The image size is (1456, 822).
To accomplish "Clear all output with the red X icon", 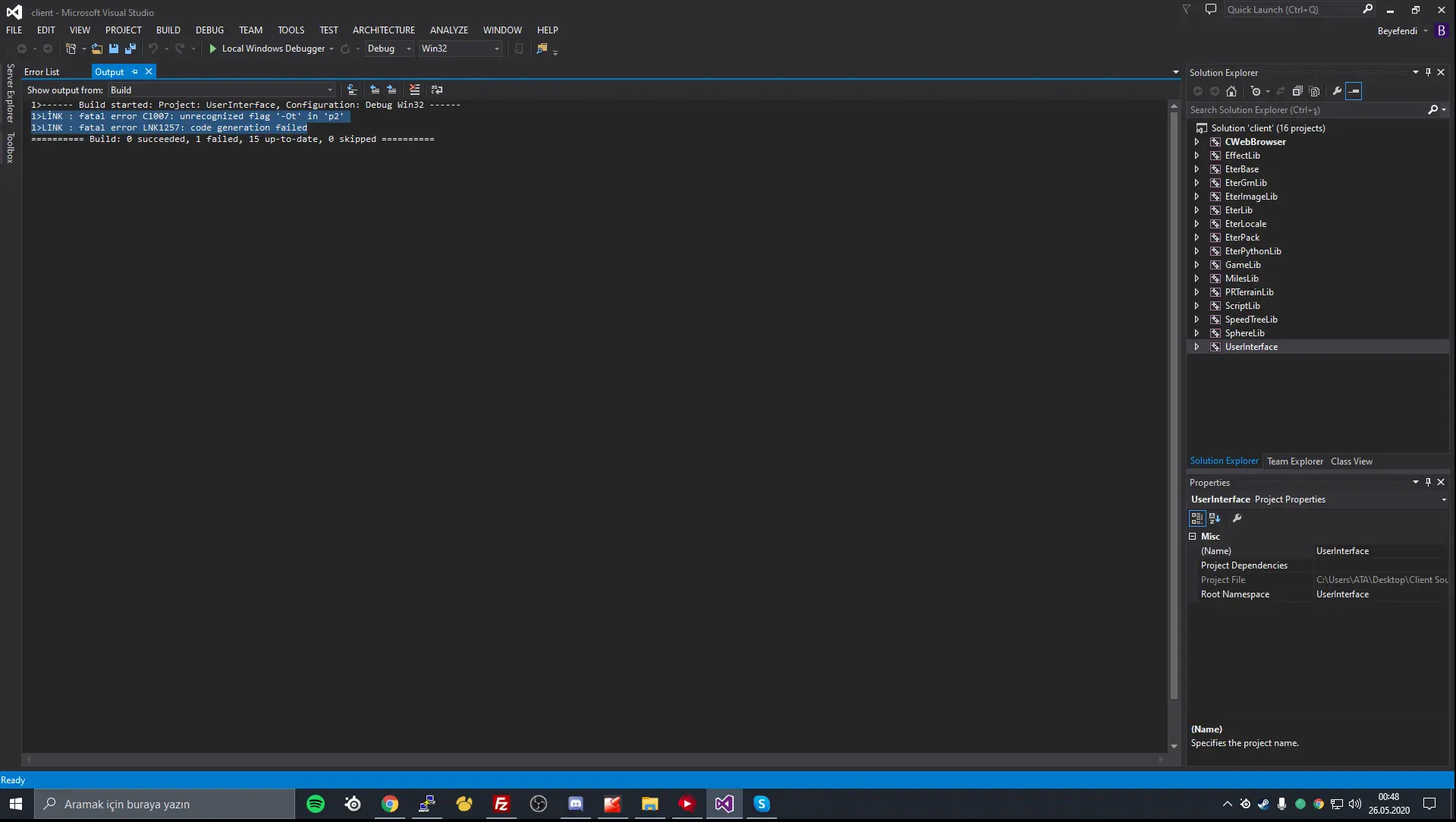I will (x=414, y=90).
